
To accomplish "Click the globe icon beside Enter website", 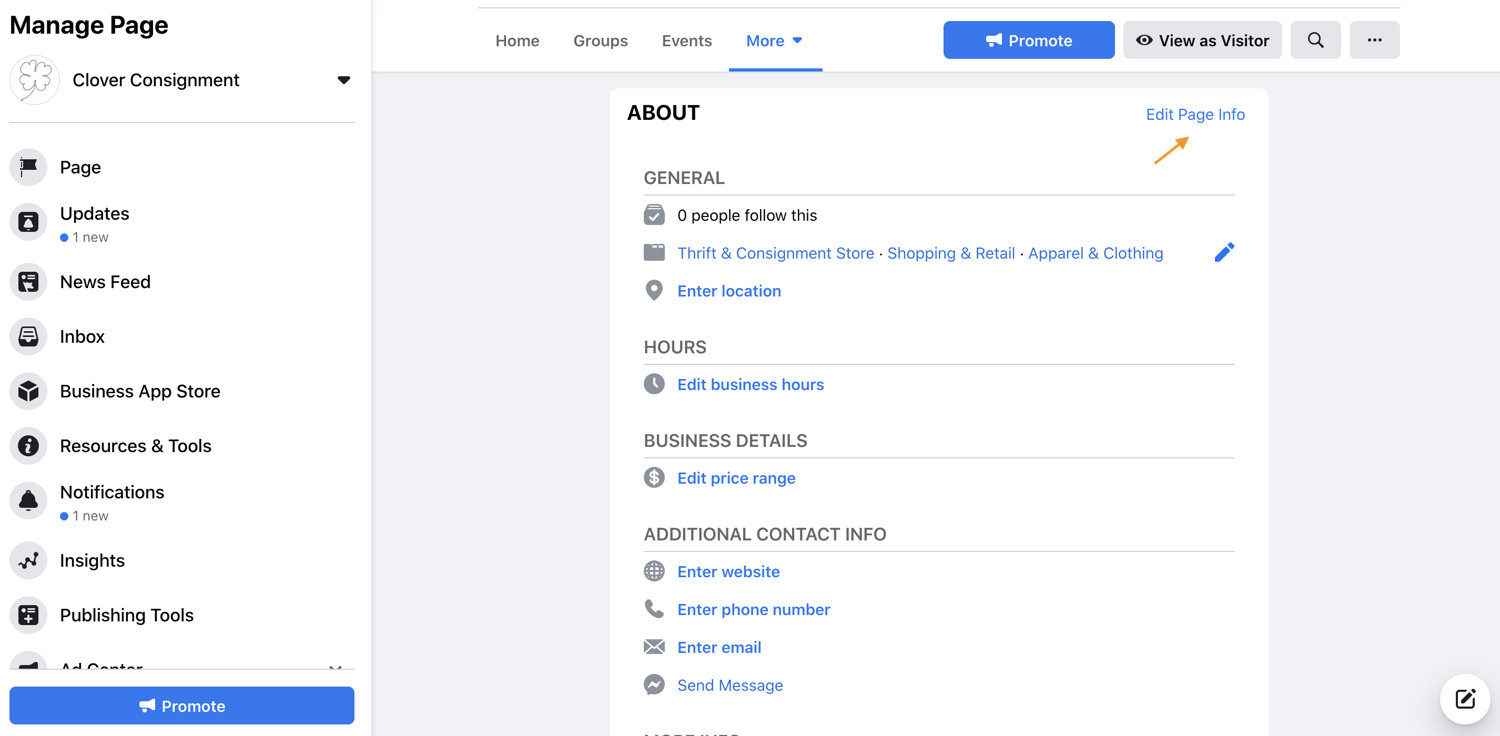I will point(654,571).
